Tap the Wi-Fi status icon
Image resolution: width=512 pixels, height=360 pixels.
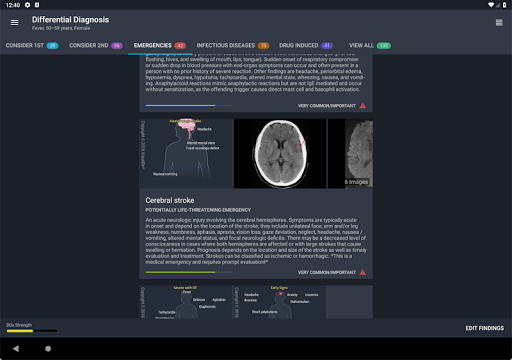tap(491, 5)
